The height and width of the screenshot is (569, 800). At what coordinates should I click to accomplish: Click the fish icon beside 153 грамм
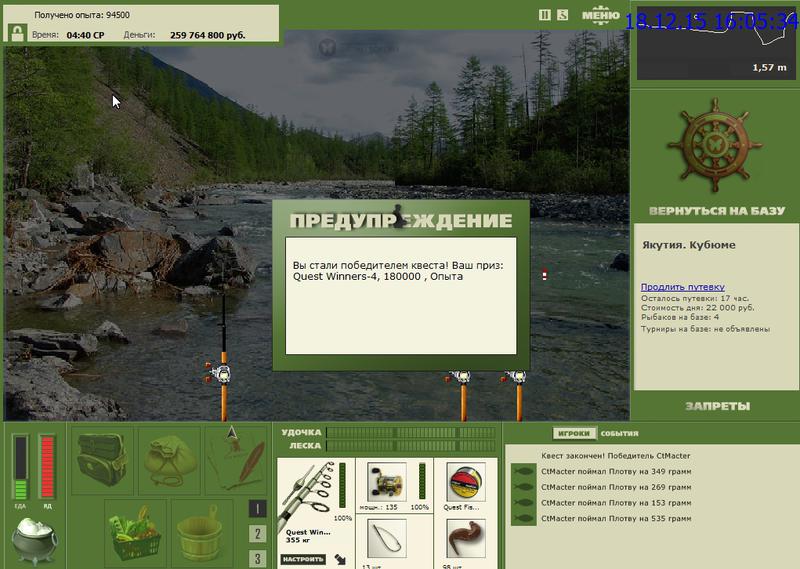tap(523, 503)
